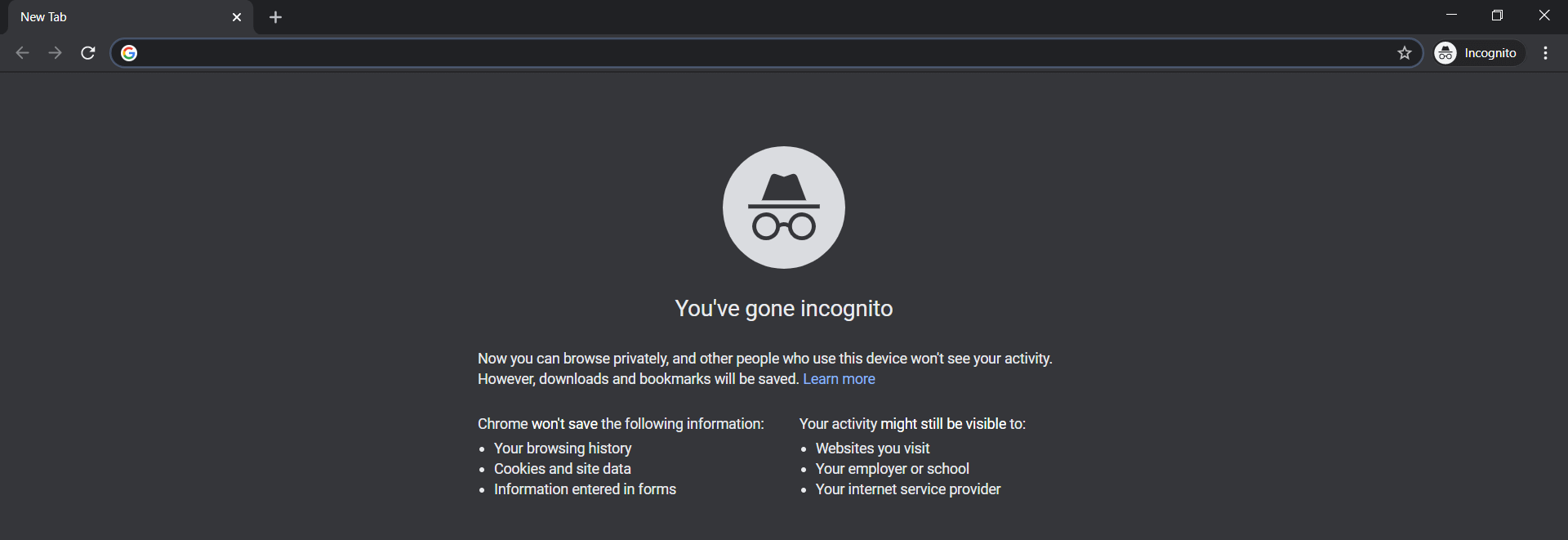
Task: Click the large incognito hat-and-glasses logo
Action: (784, 208)
